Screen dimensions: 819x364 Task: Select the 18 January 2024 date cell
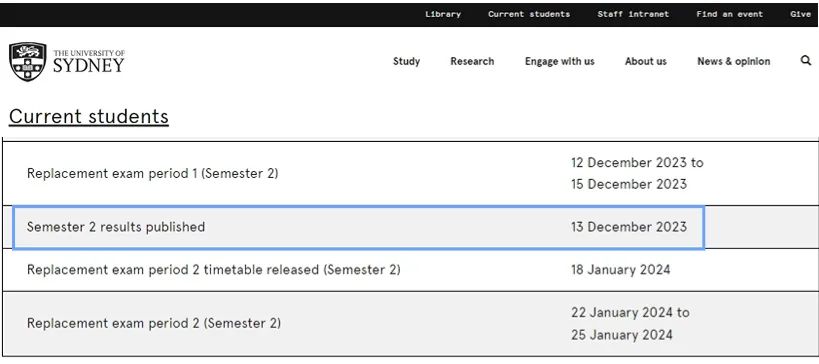pyautogui.click(x=620, y=270)
